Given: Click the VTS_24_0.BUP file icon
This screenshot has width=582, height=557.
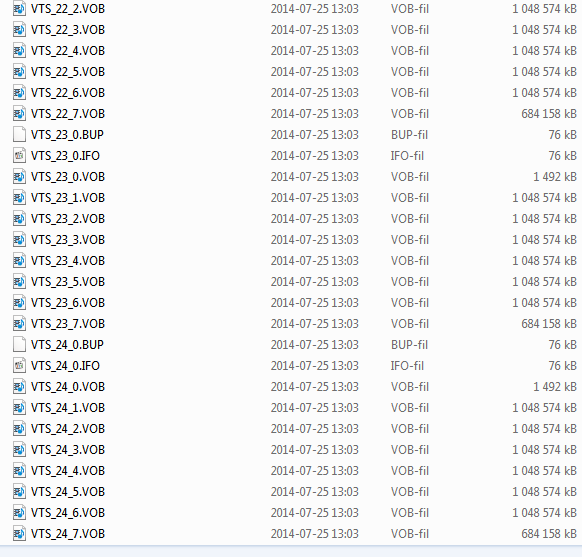Looking at the screenshot, I should pyautogui.click(x=19, y=344).
